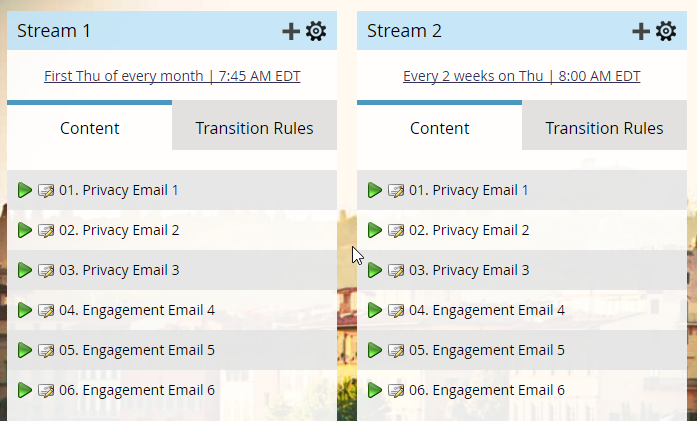The width and height of the screenshot is (697, 421).
Task: Switch to Stream 1 Transition Rules tab
Action: tap(254, 128)
